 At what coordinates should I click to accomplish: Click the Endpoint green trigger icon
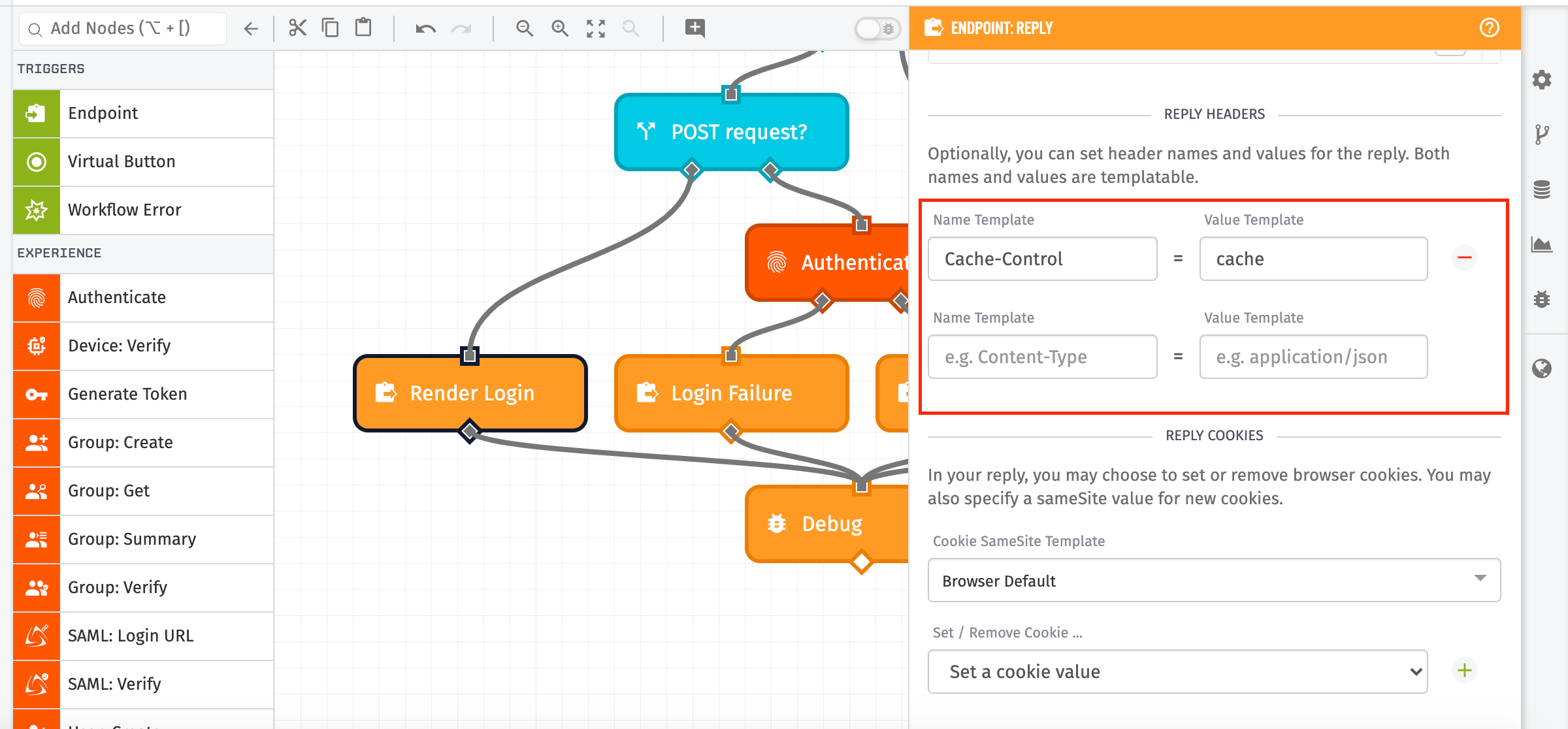click(x=37, y=113)
